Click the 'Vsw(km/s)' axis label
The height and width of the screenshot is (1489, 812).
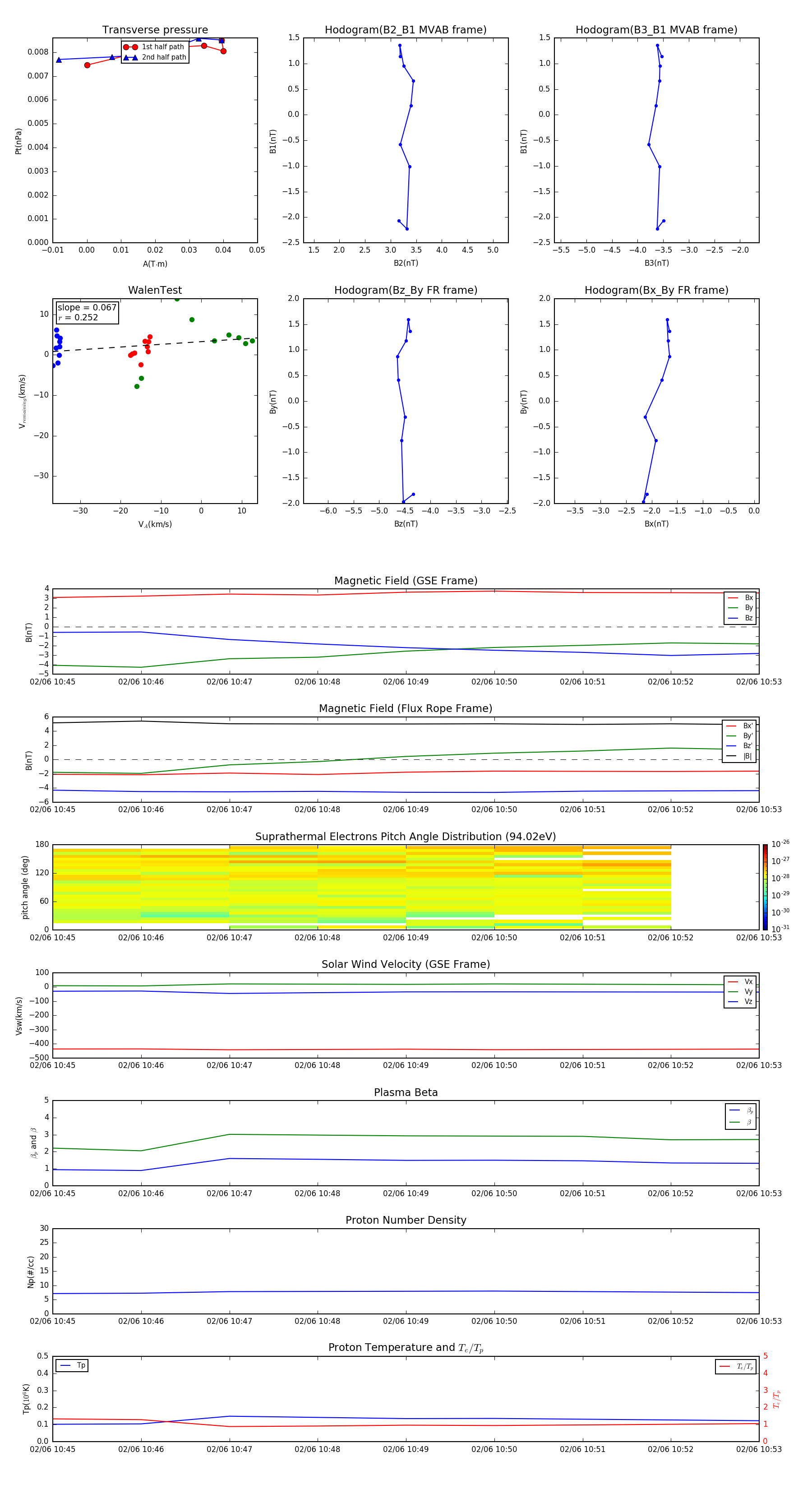point(18,1016)
